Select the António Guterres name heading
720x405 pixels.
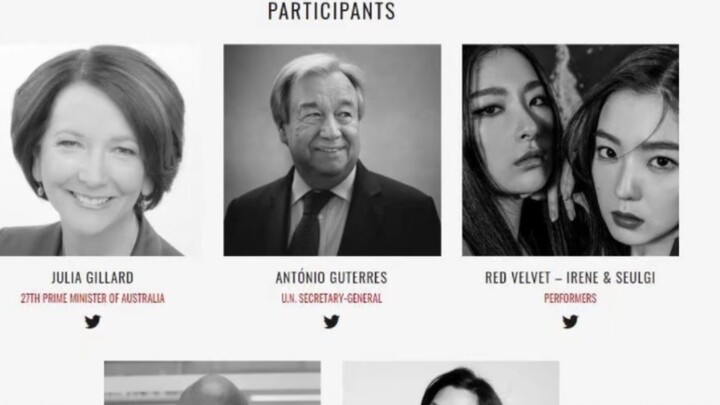[332, 278]
